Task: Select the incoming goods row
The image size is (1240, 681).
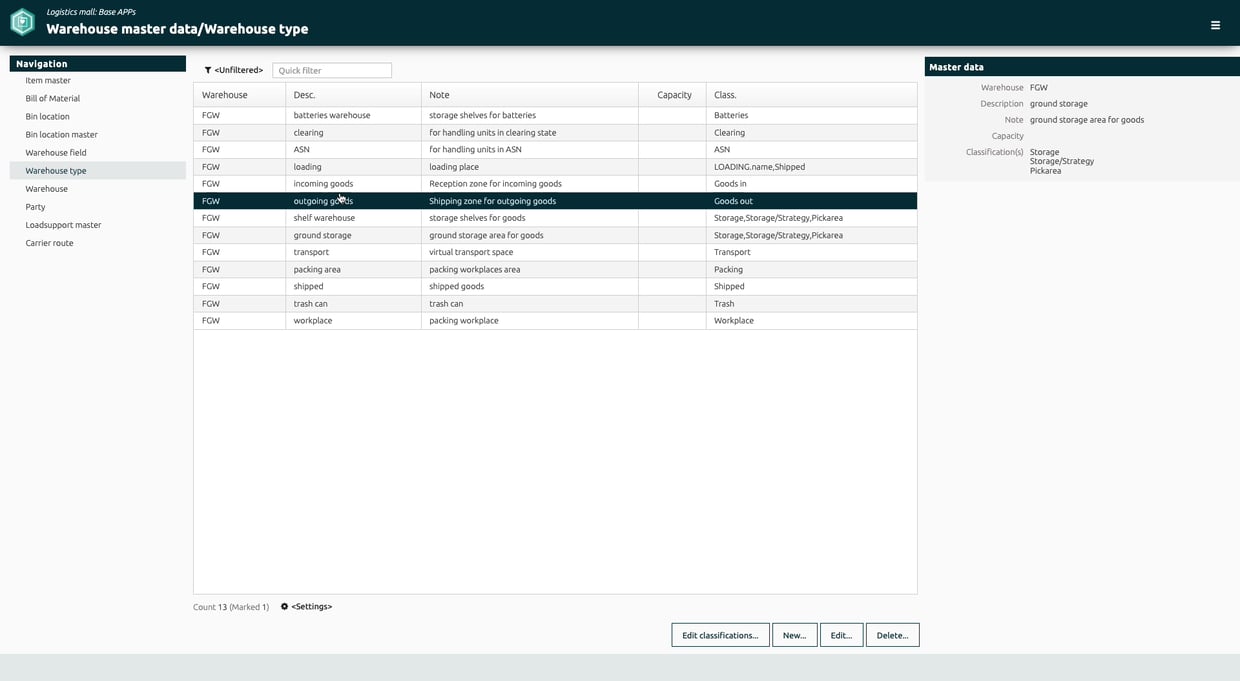Action: coord(555,183)
